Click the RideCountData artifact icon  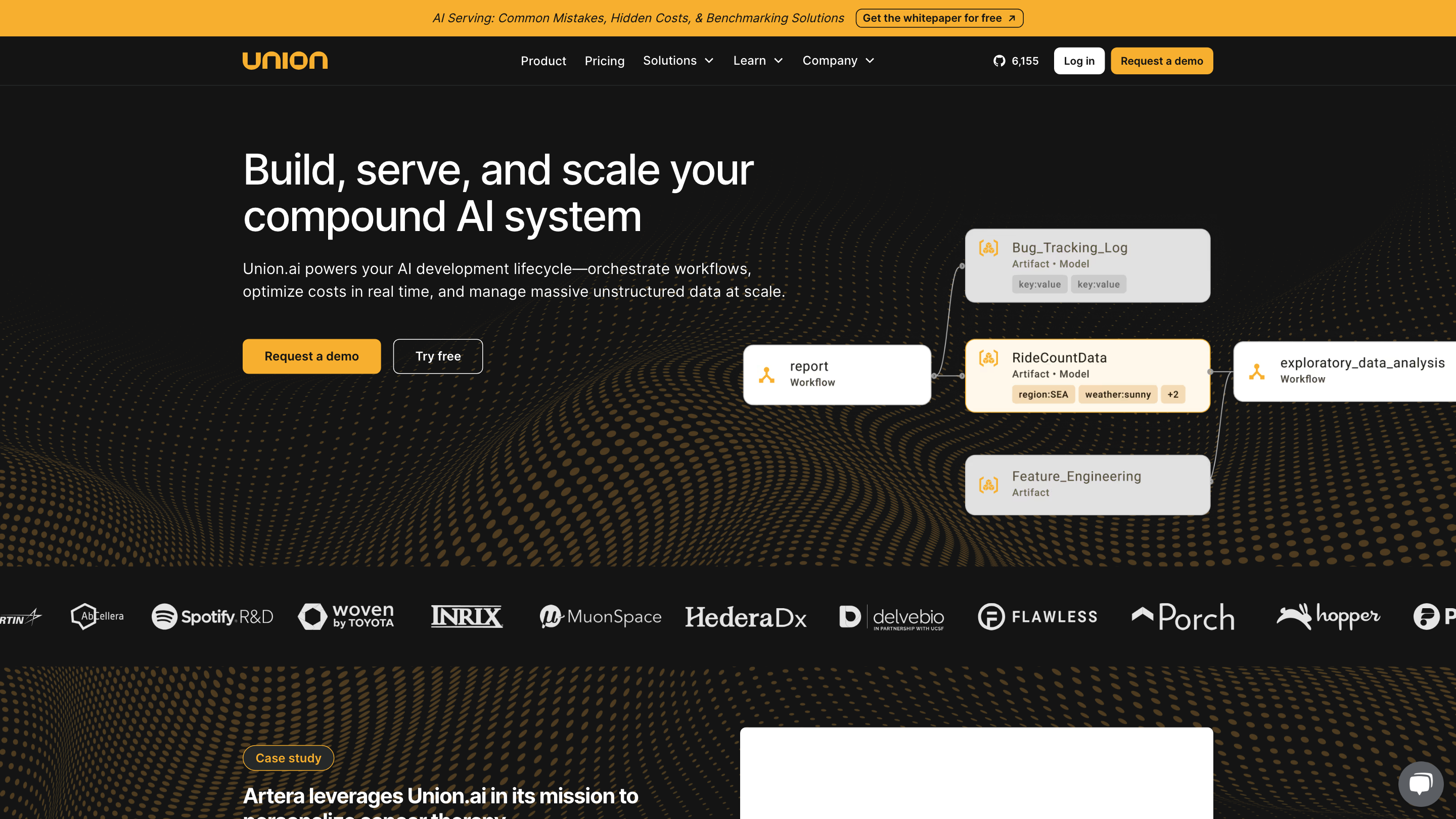pyautogui.click(x=988, y=358)
